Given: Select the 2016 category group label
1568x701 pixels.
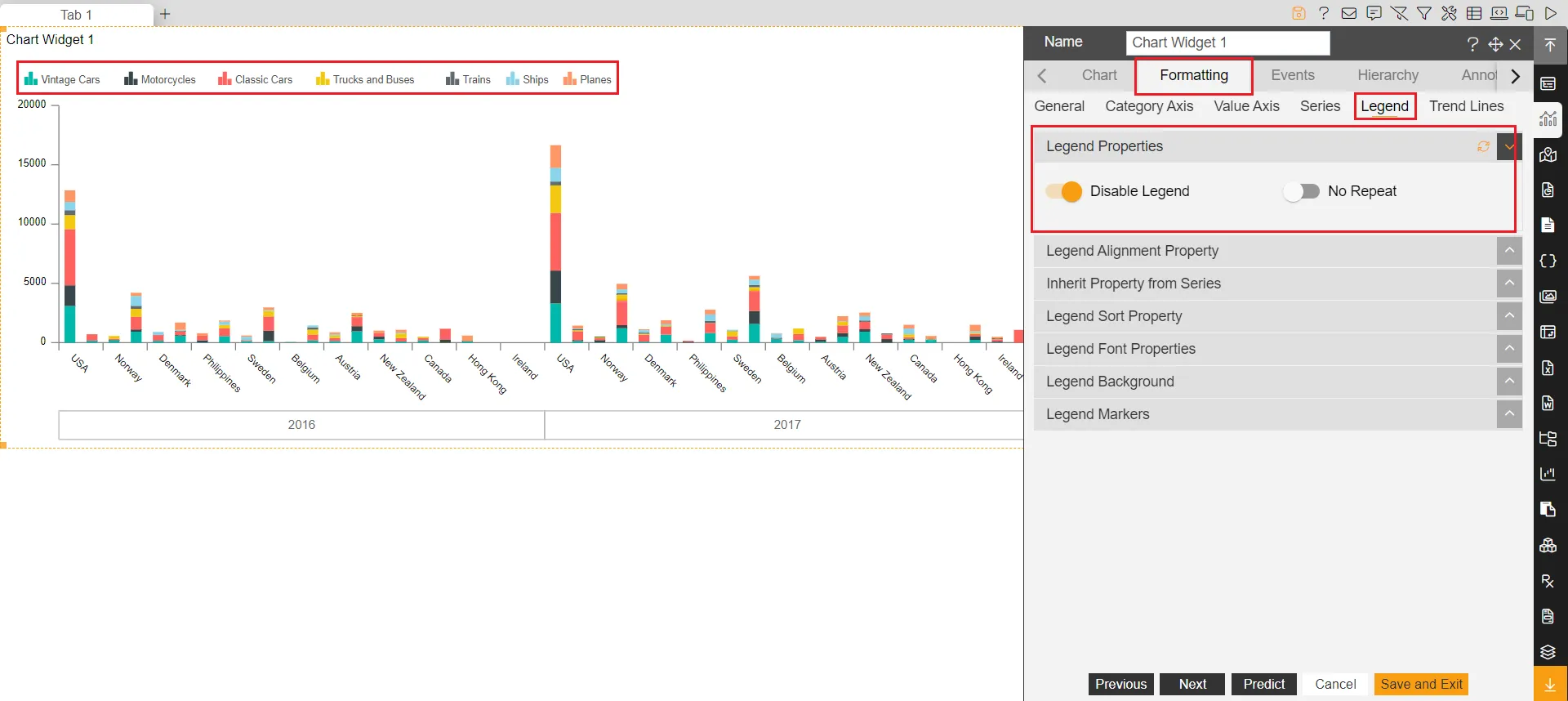Looking at the screenshot, I should click(301, 425).
